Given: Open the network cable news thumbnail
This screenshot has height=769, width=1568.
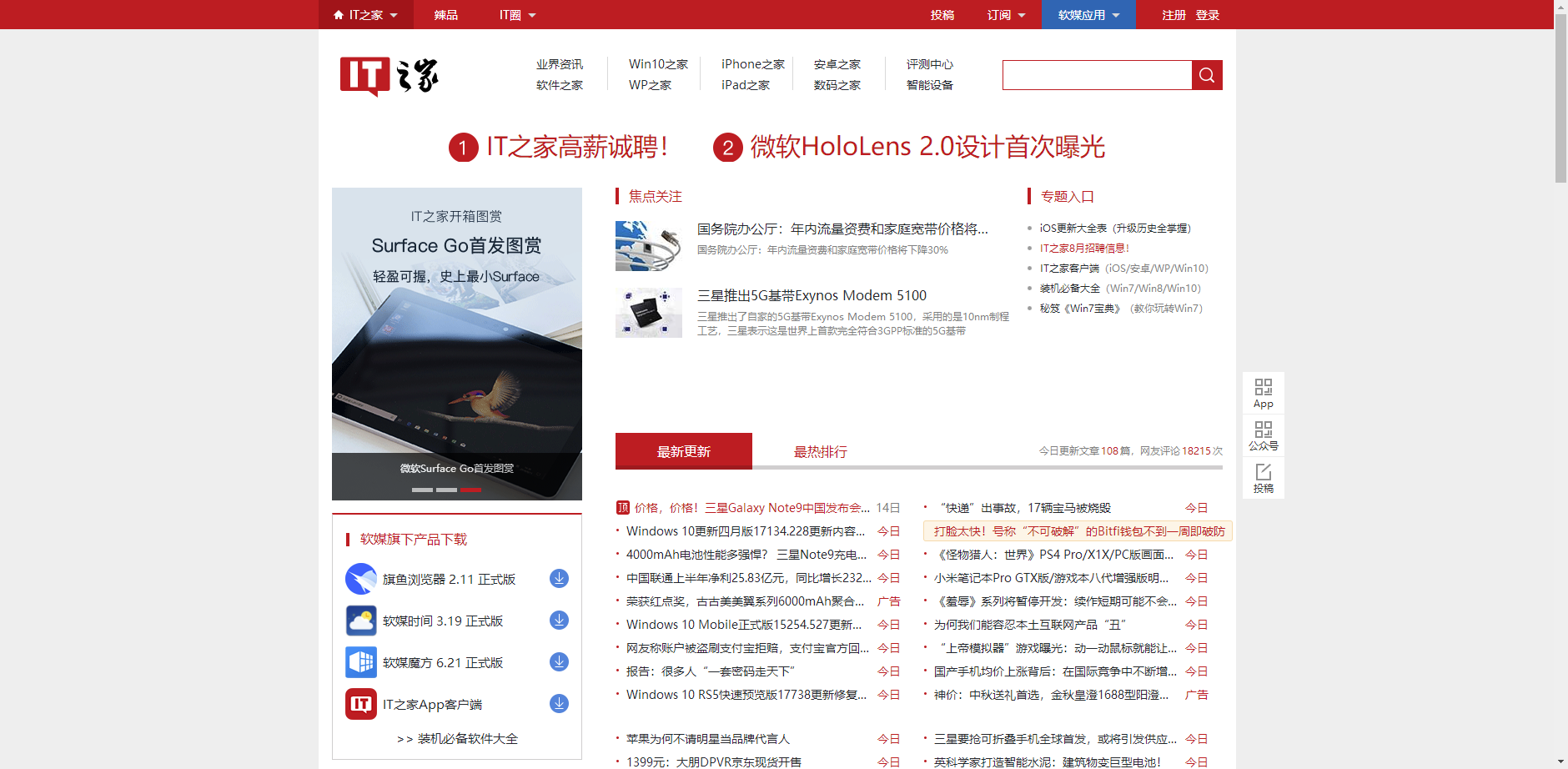Looking at the screenshot, I should click(x=649, y=246).
